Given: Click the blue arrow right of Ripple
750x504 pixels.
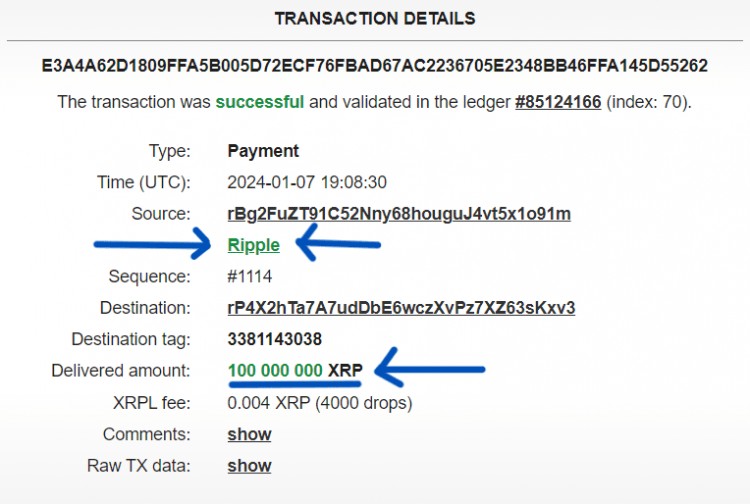Looking at the screenshot, I should click(340, 243).
